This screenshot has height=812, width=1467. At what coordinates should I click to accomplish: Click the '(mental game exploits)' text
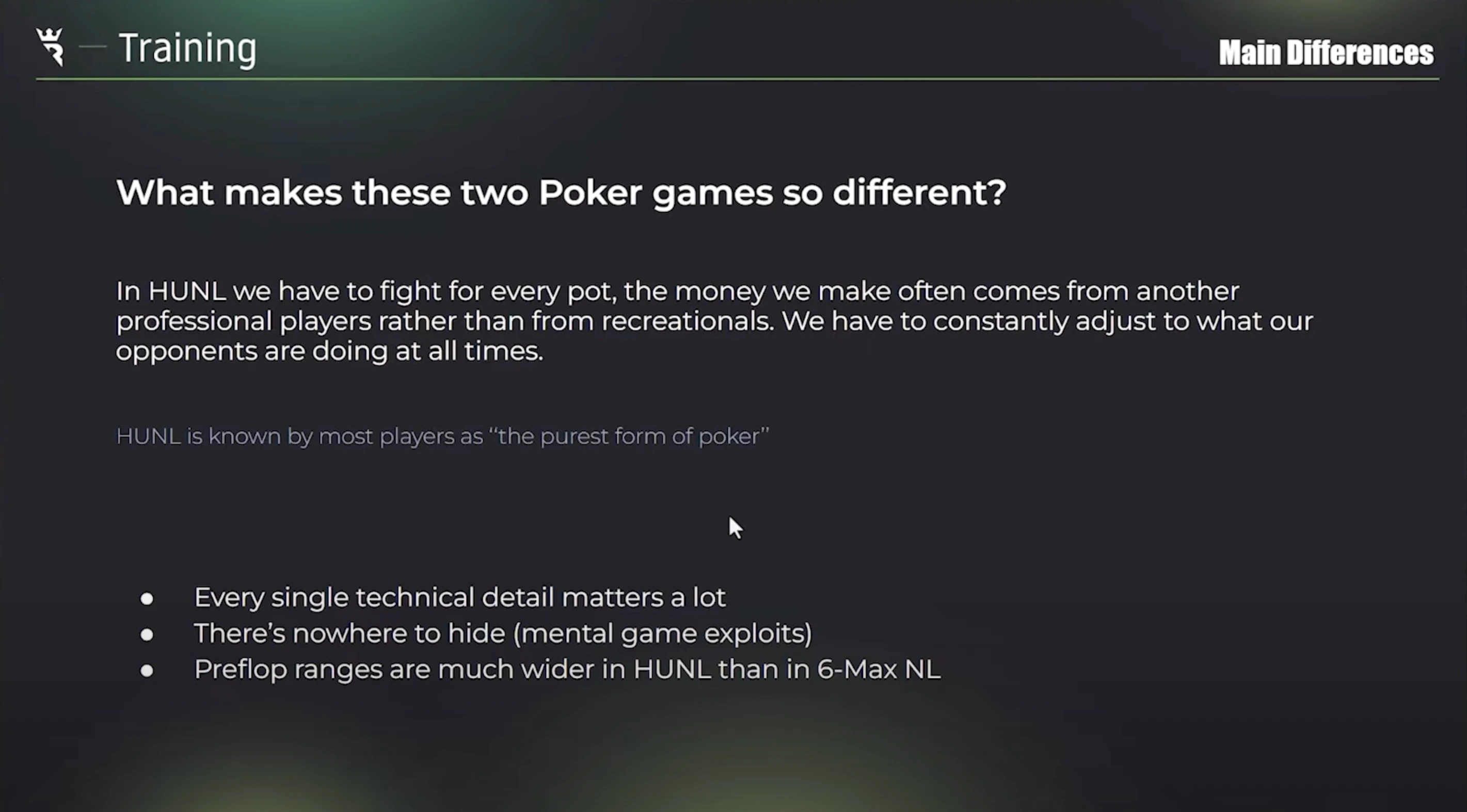point(662,634)
